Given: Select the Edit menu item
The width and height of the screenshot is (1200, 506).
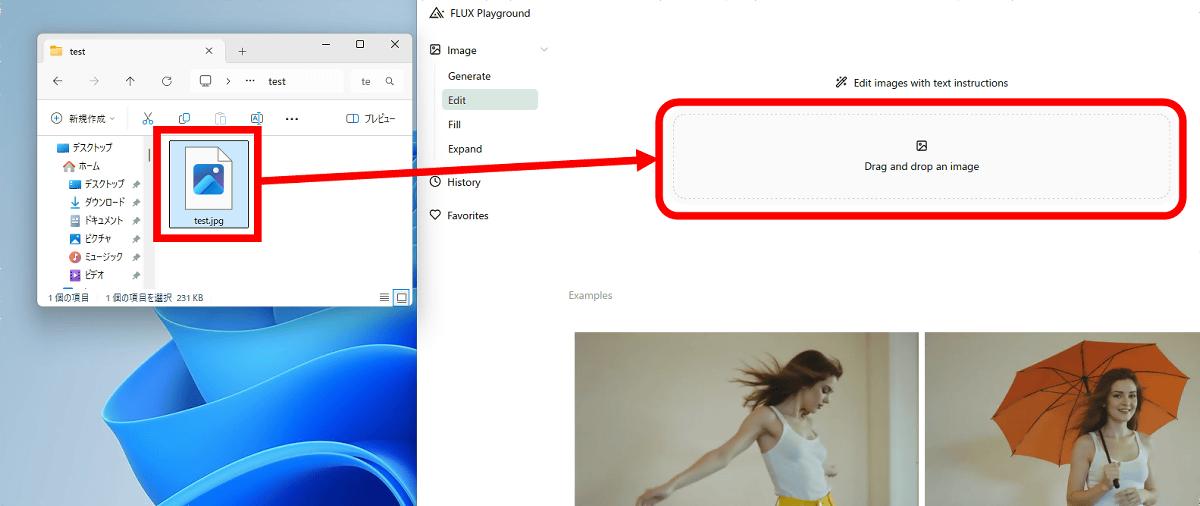Looking at the screenshot, I should coord(490,100).
